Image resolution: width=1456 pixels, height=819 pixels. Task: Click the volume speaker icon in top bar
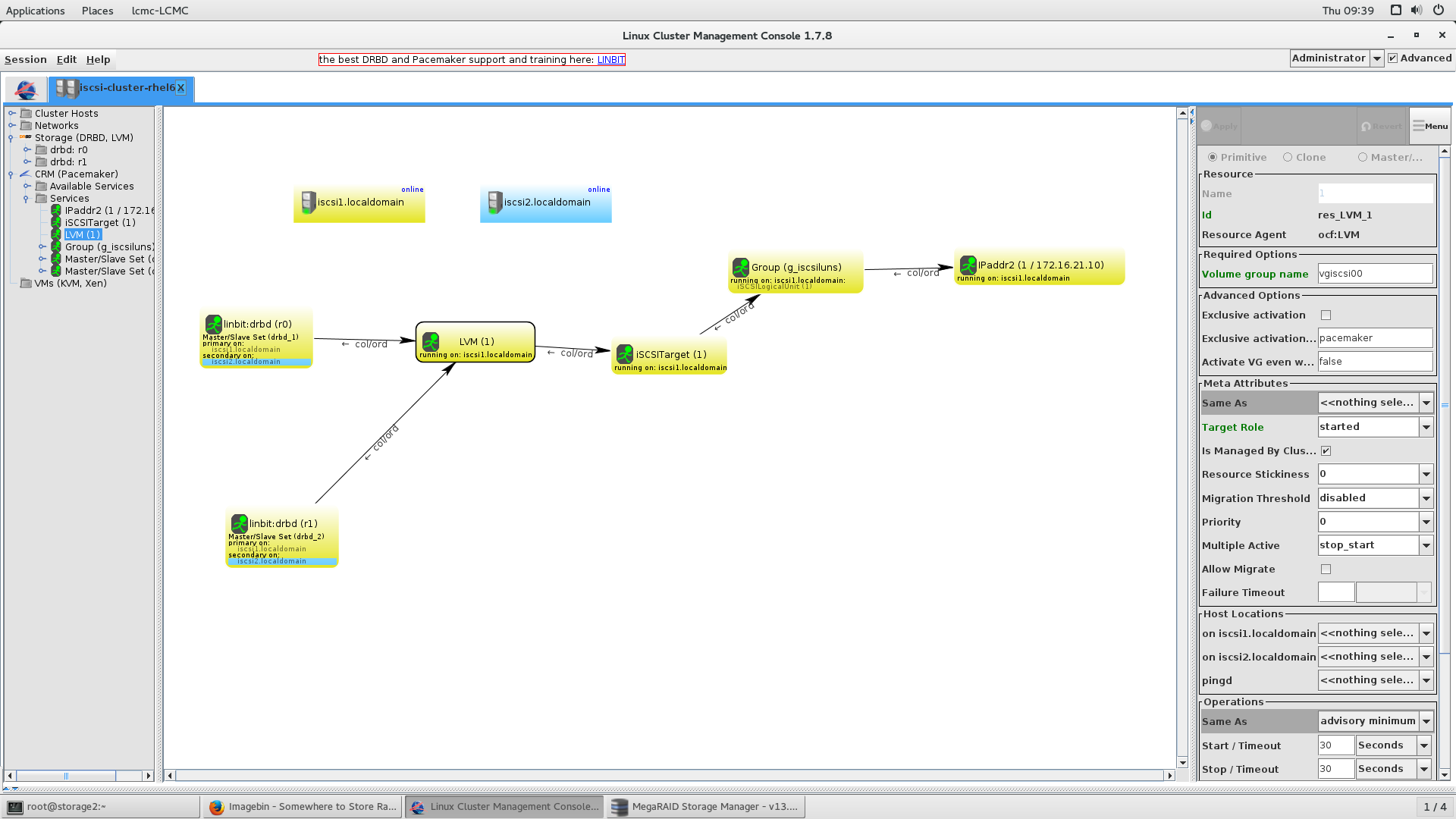tap(1417, 10)
